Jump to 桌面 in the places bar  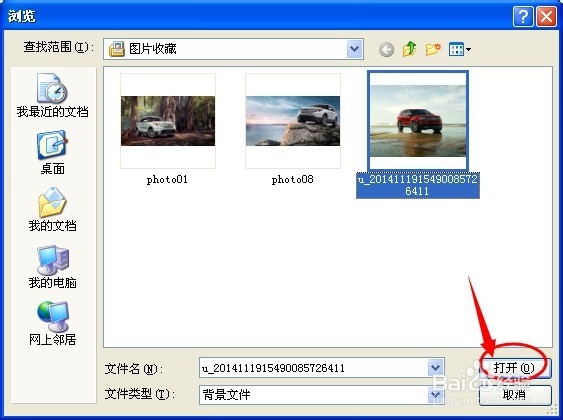click(x=52, y=153)
